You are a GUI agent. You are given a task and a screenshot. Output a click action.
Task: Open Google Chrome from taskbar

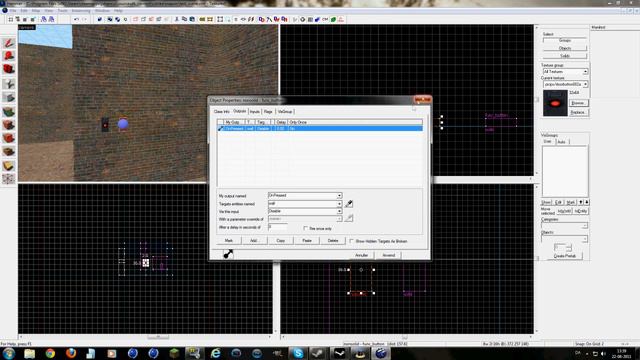pos(50,353)
